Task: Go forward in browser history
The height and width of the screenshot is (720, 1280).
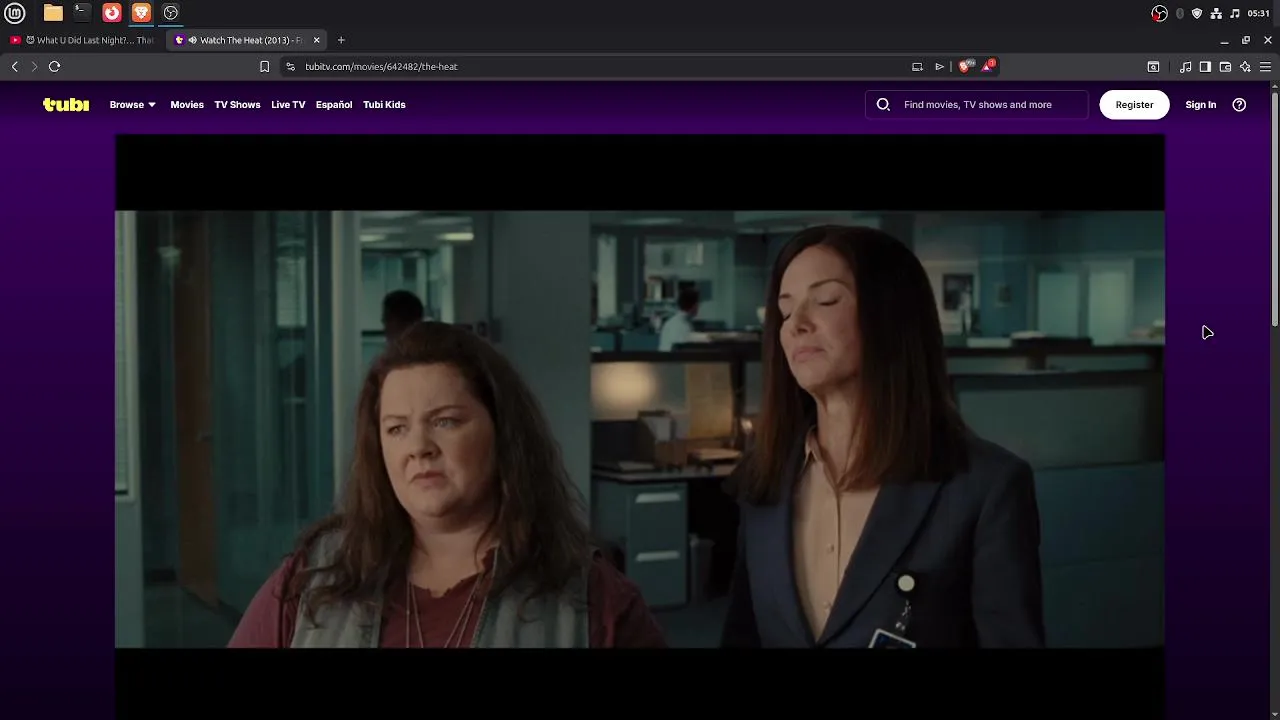Action: (x=34, y=66)
